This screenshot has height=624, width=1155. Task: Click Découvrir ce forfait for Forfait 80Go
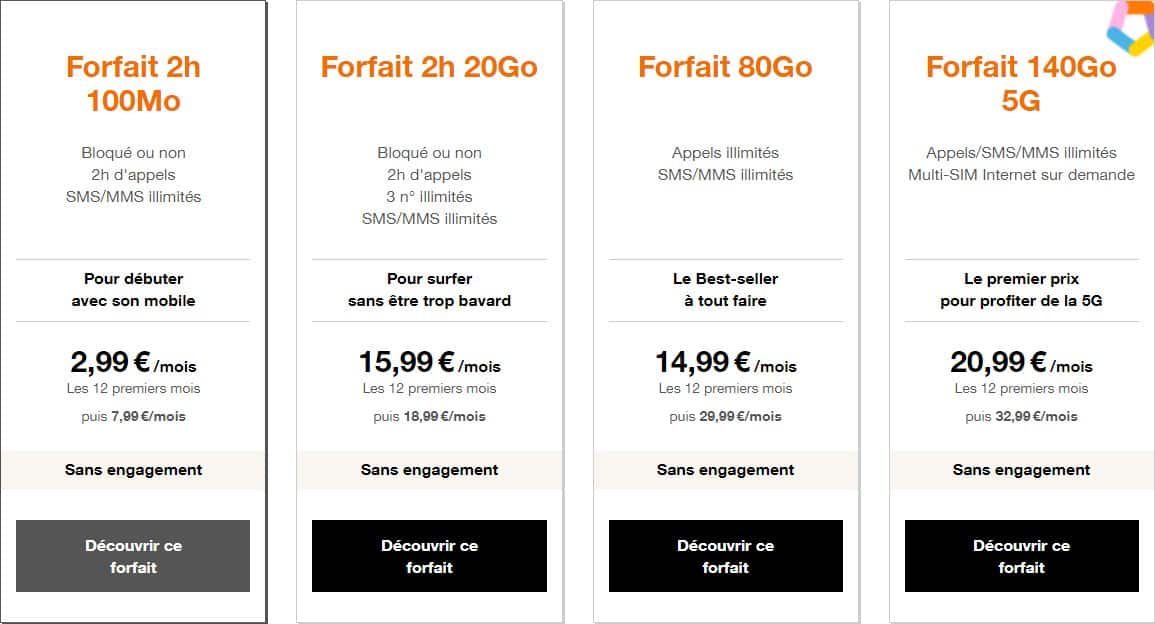pyautogui.click(x=725, y=556)
